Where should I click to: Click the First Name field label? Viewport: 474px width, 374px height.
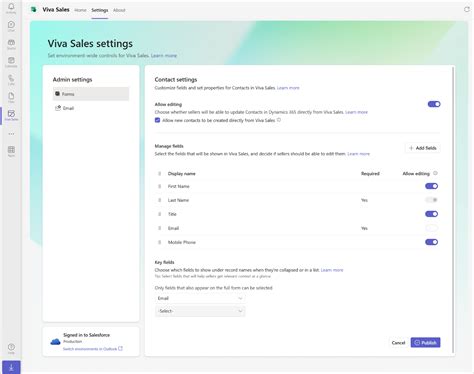tap(178, 186)
